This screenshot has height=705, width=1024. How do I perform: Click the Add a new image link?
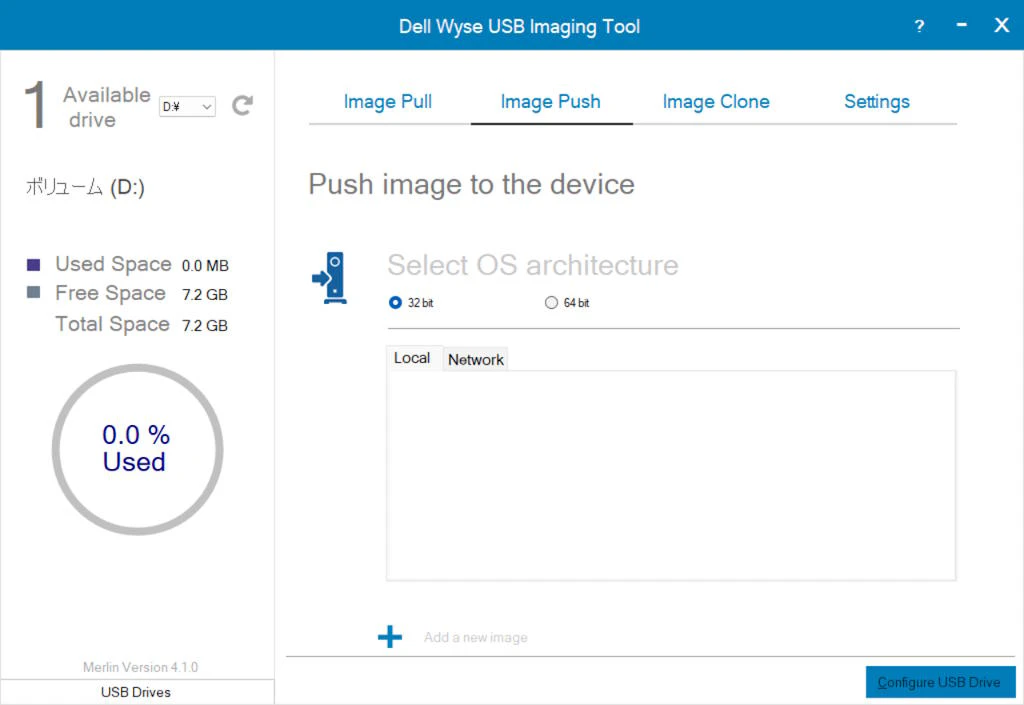click(x=476, y=637)
